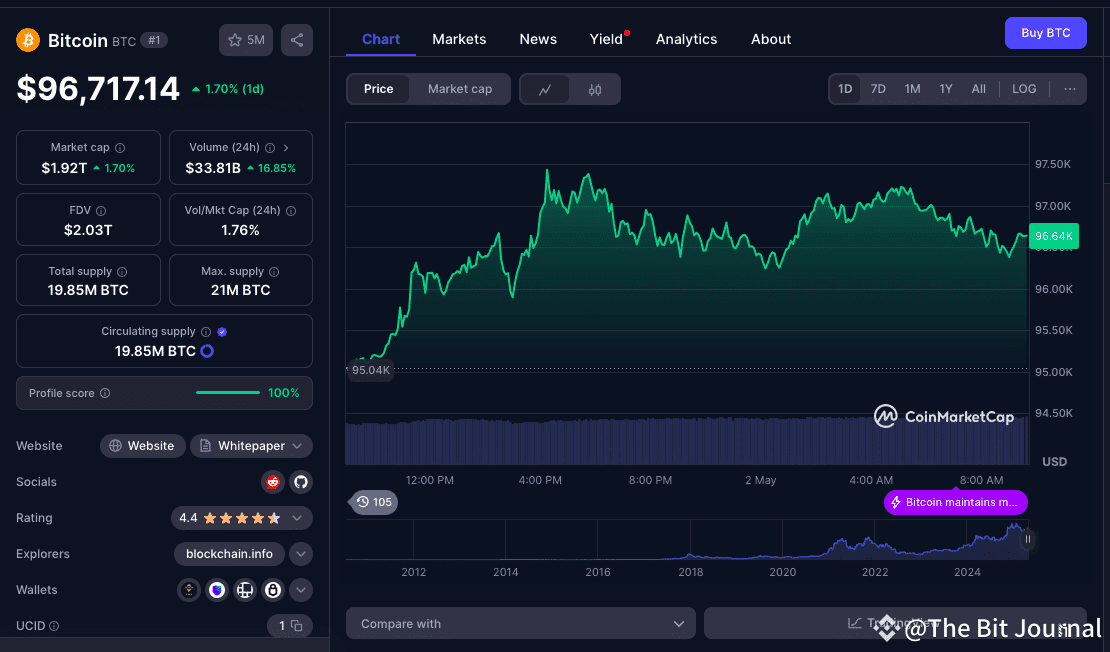Toggle LOG scale on chart
Image resolution: width=1110 pixels, height=652 pixels.
coord(1024,89)
